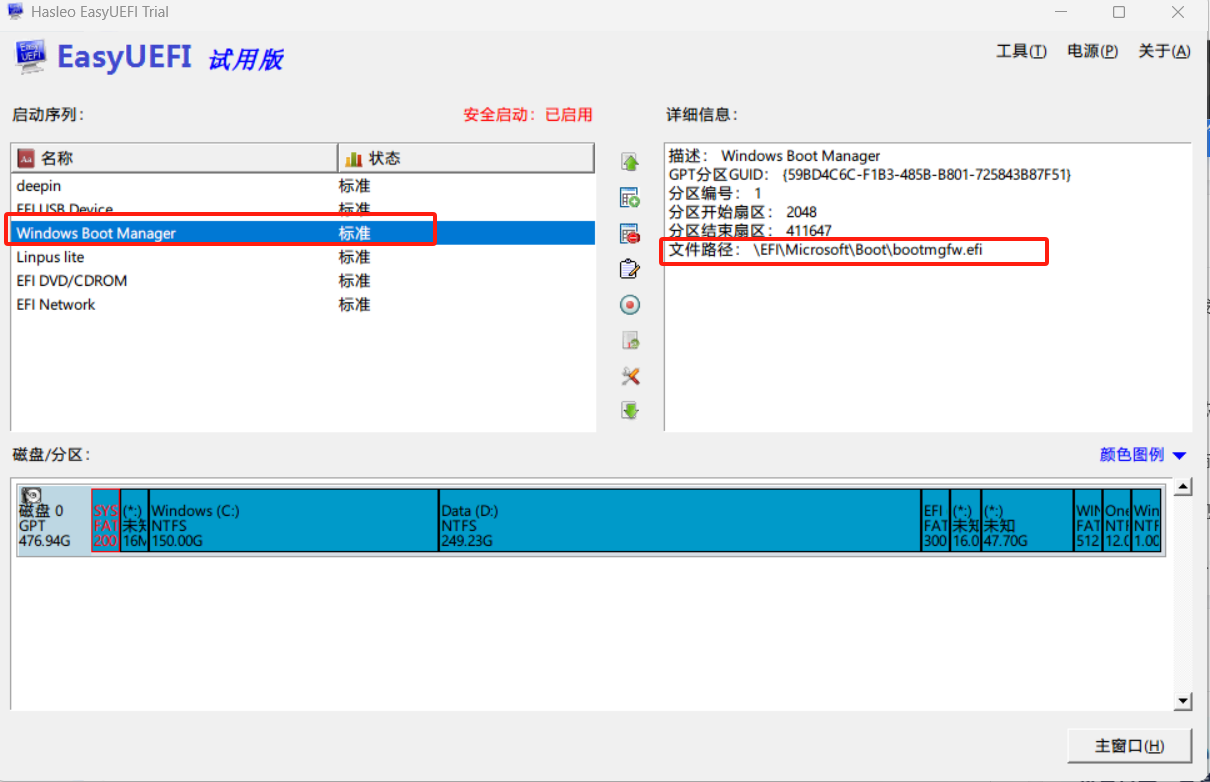Screen dimensions: 1210x782
Task: Set a one-time boot with the red record icon
Action: pyautogui.click(x=630, y=305)
